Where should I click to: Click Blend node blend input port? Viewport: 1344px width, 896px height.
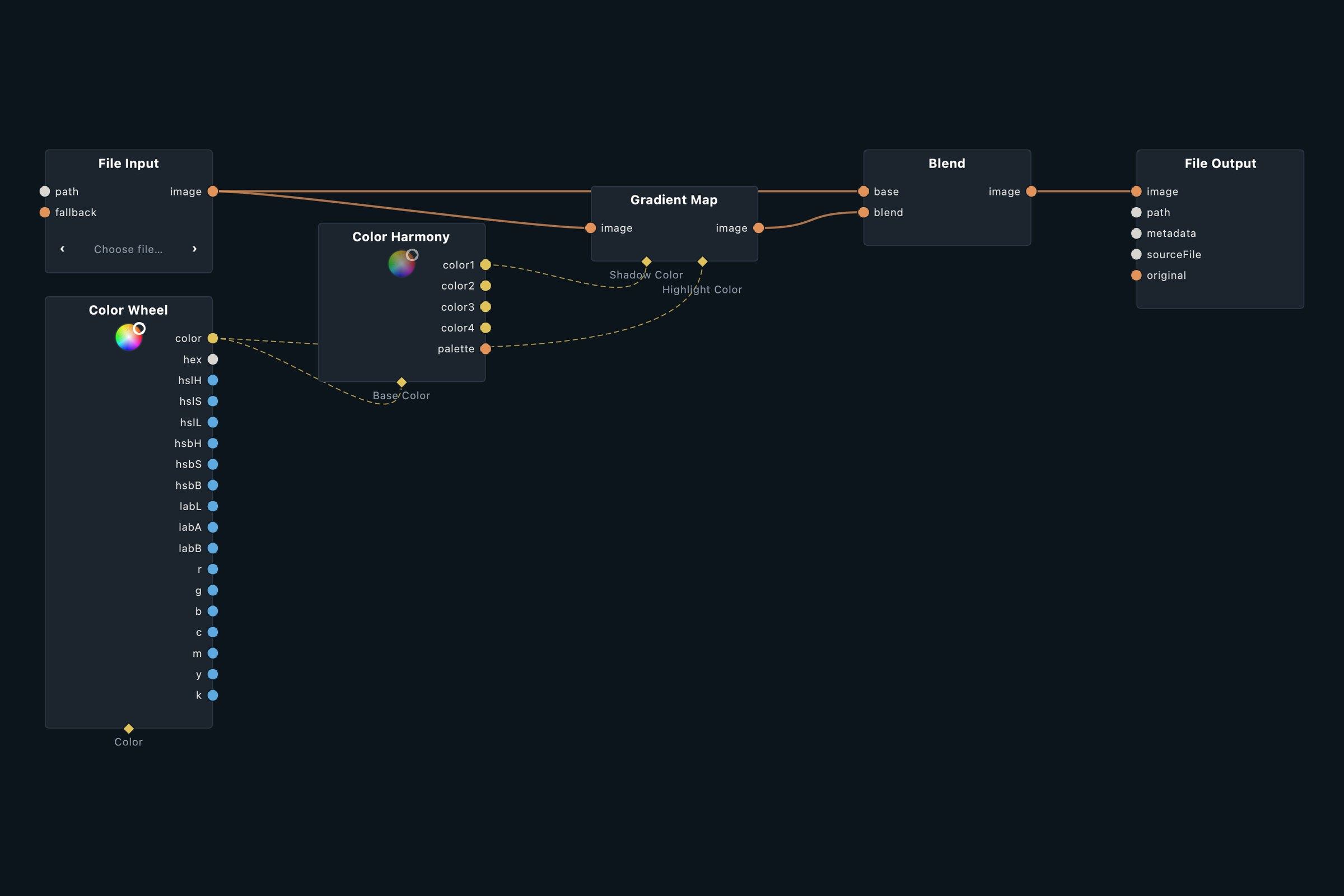[x=864, y=213]
